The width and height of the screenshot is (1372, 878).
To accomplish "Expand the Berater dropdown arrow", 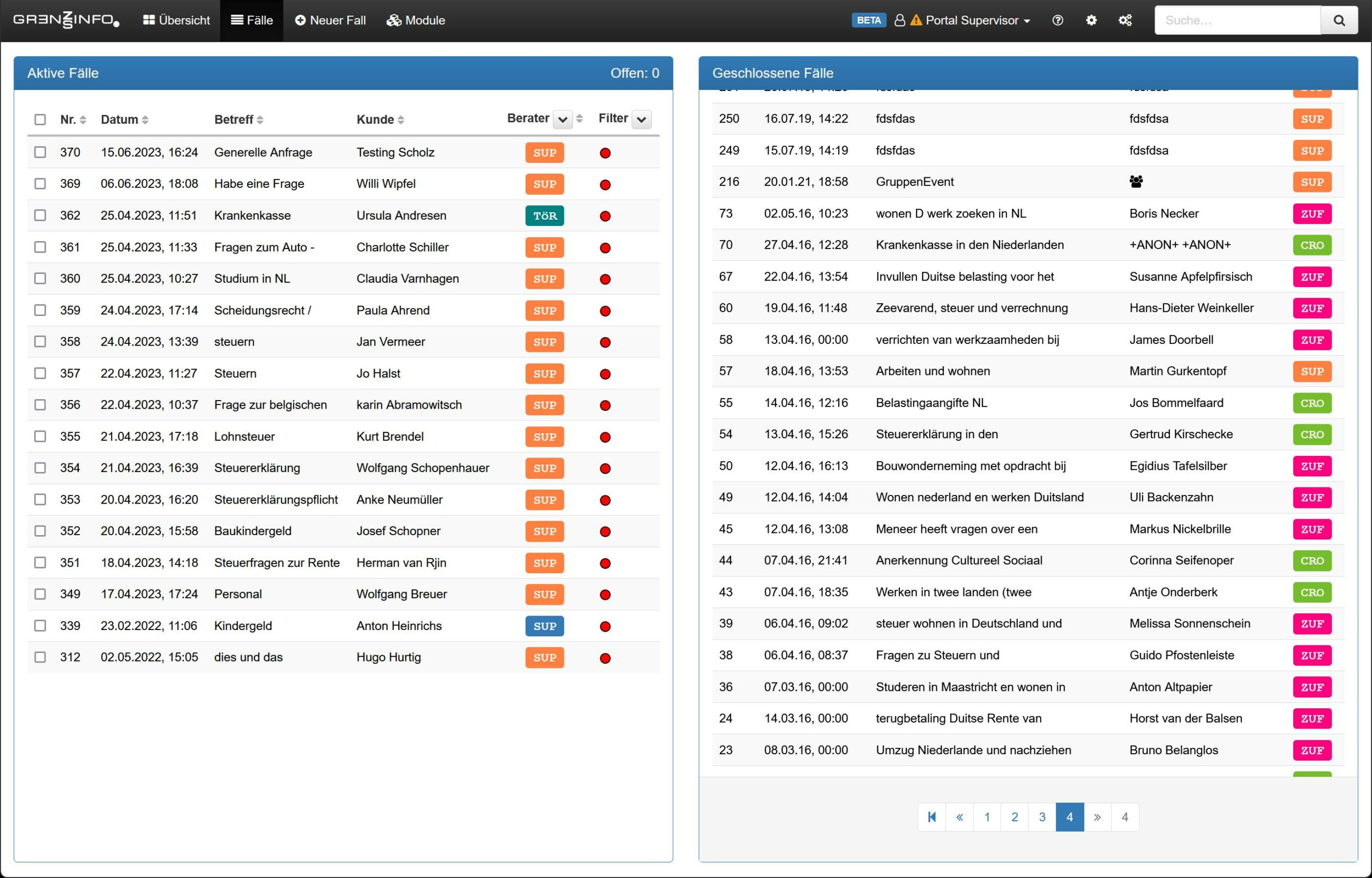I will (x=562, y=120).
